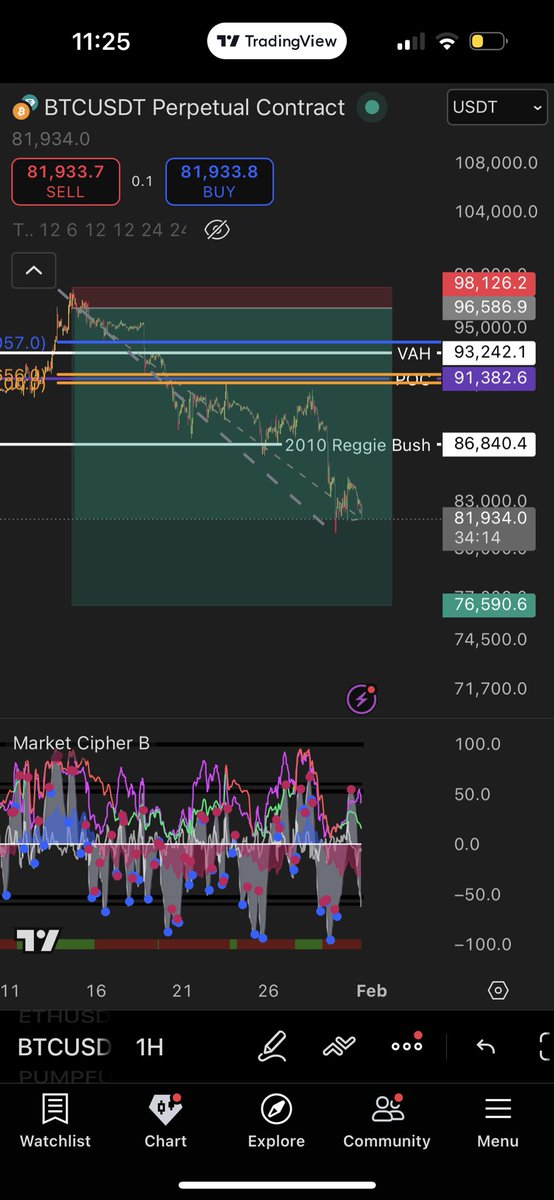Open chart scale settings hexagon icon
The width and height of the screenshot is (554, 1200).
pyautogui.click(x=498, y=990)
